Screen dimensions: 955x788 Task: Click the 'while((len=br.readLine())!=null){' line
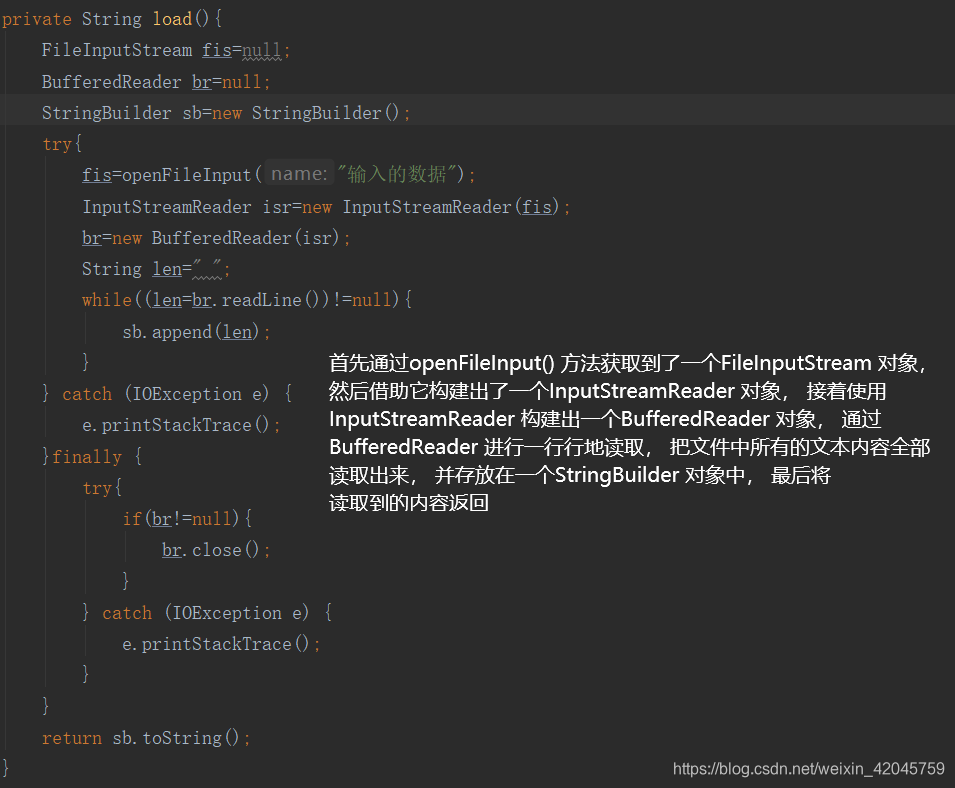247,300
